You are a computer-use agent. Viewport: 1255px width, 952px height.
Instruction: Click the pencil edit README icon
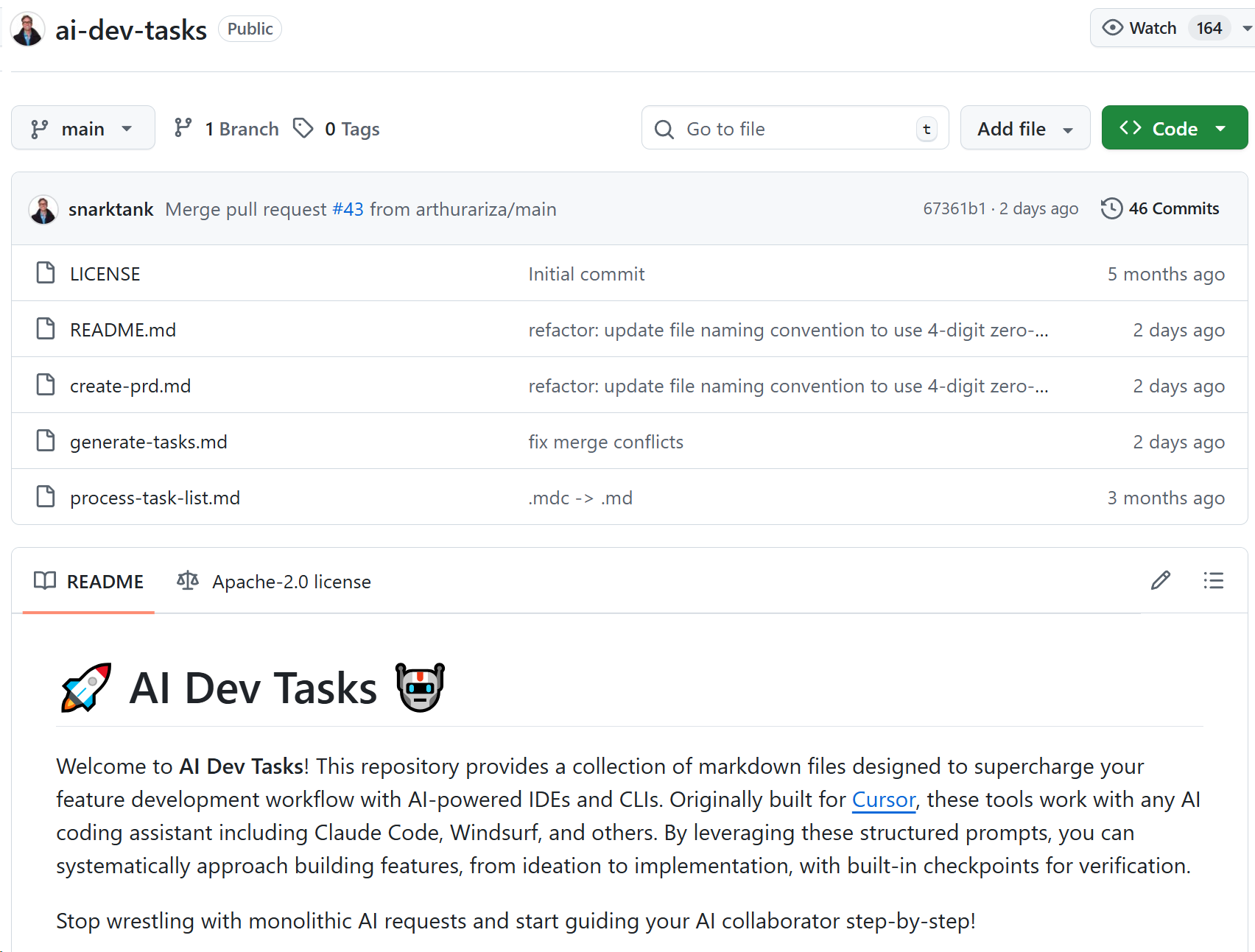coord(1161,580)
